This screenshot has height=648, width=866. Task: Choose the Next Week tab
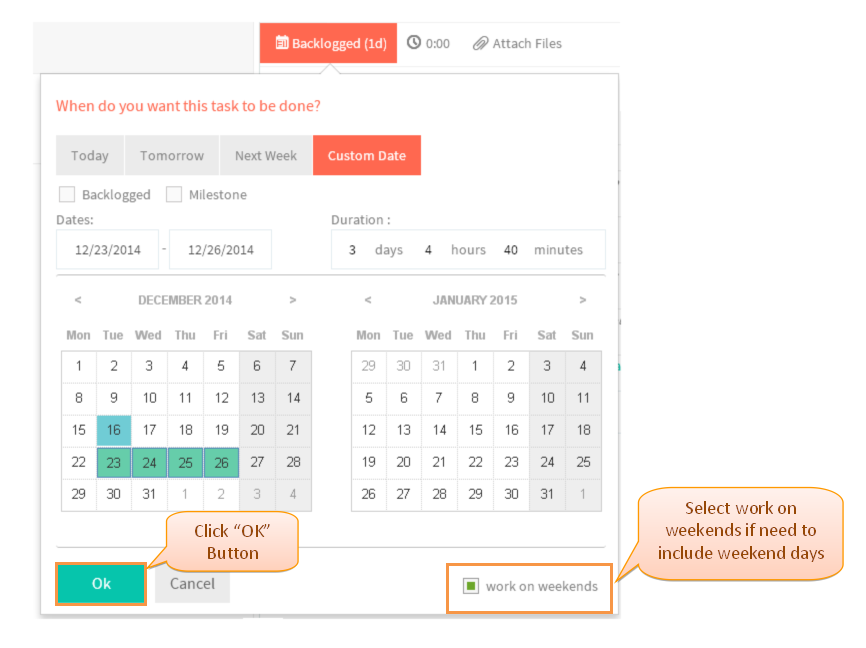pyautogui.click(x=266, y=155)
